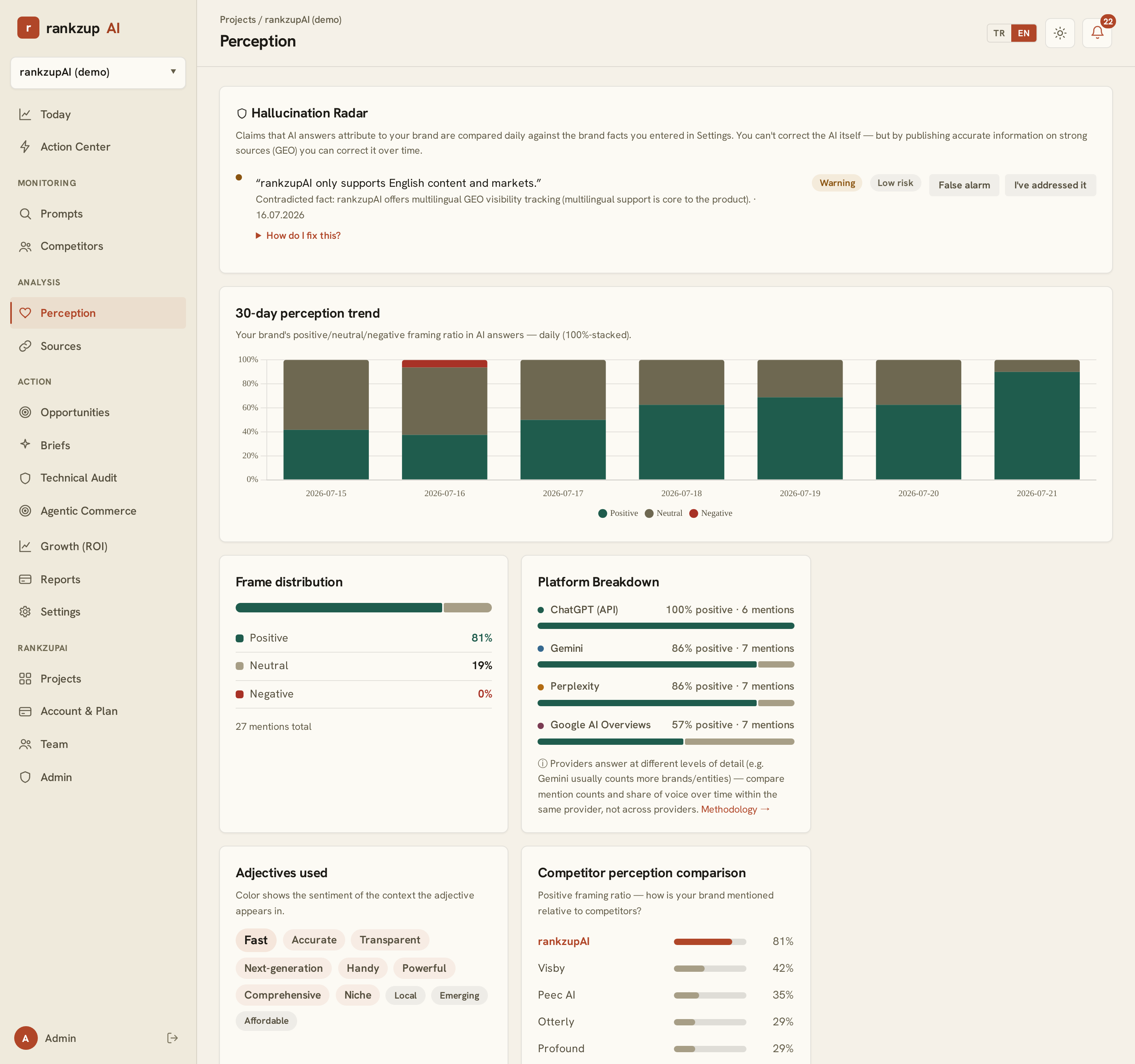Image resolution: width=1135 pixels, height=1064 pixels.
Task: Click the Perplexity platform row label
Action: pos(574,686)
